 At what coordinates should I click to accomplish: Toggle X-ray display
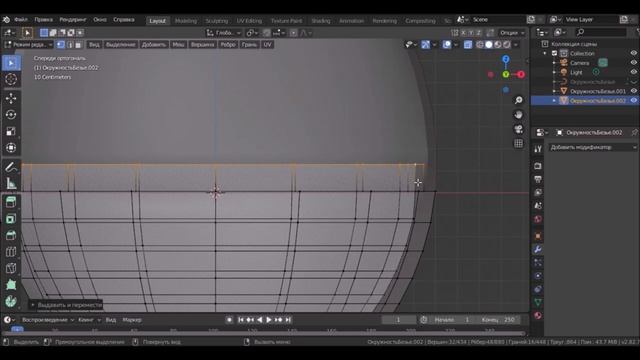(x=468, y=44)
